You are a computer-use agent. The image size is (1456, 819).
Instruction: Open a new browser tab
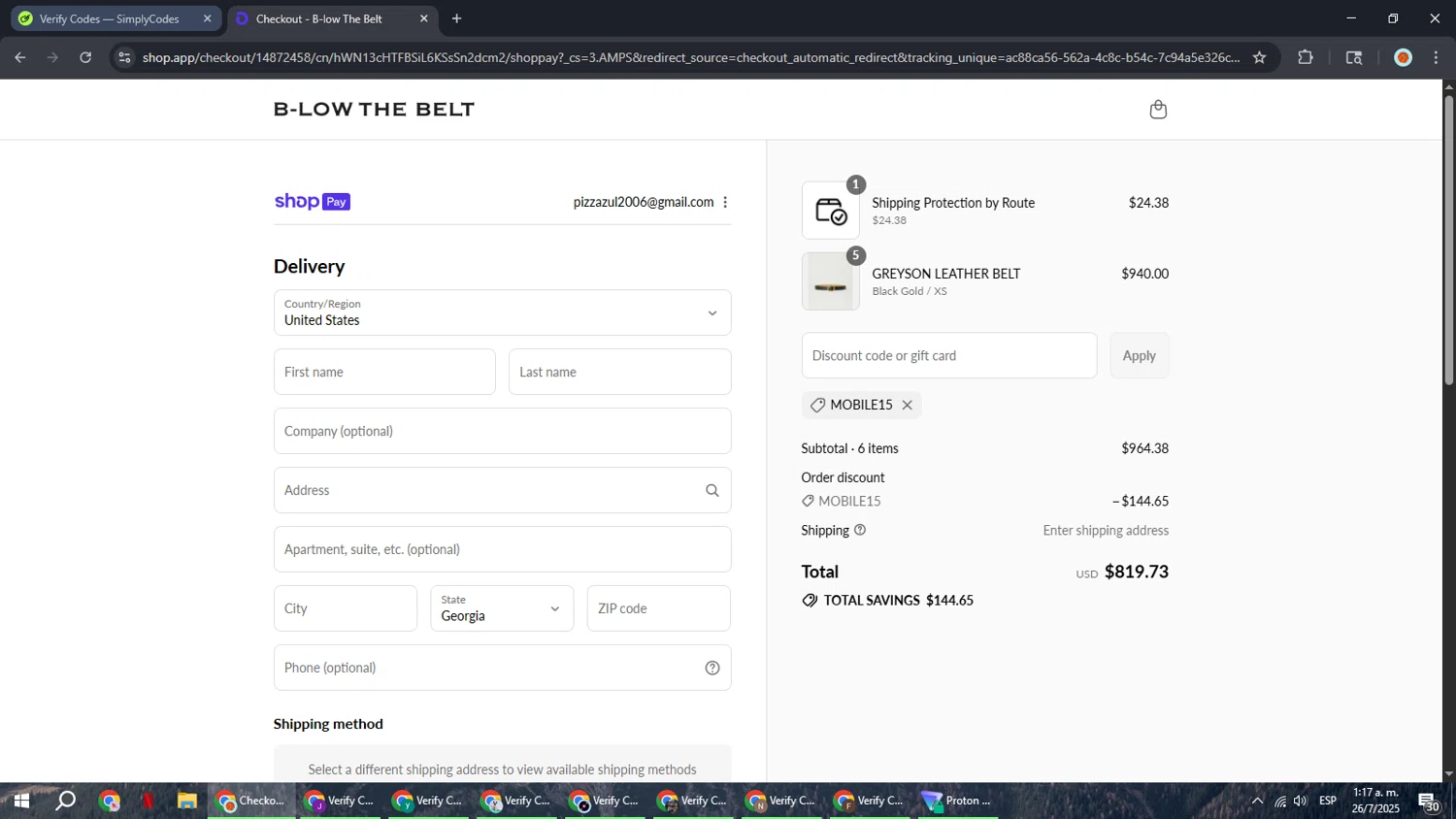click(x=456, y=18)
